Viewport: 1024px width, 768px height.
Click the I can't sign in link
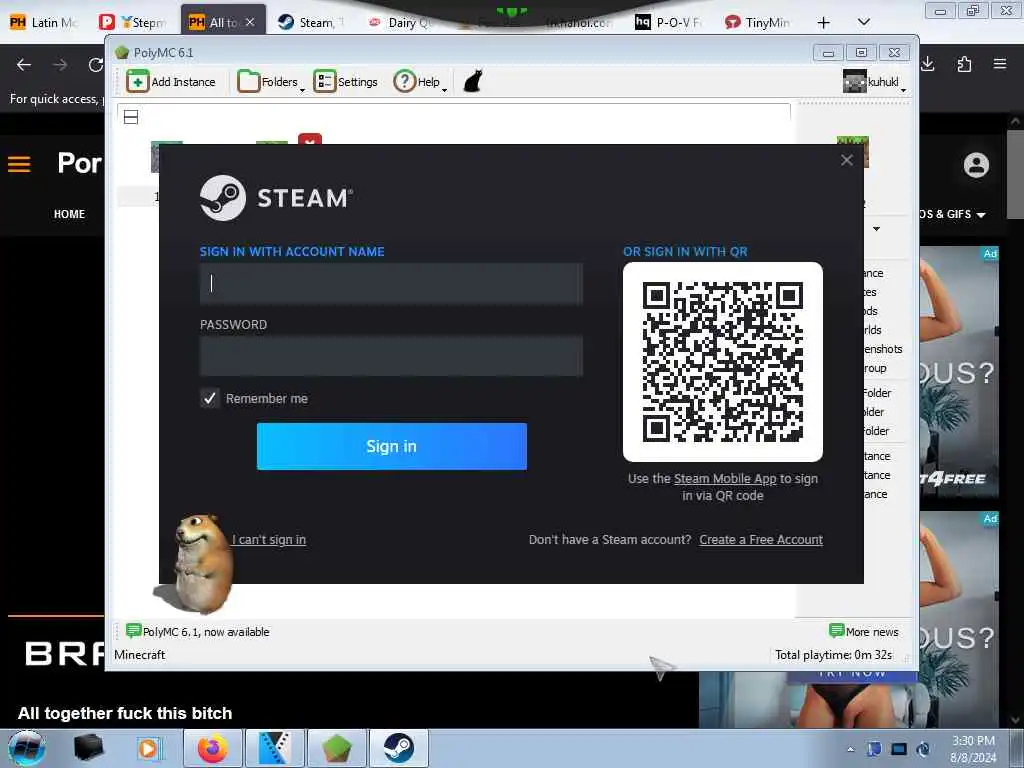click(x=268, y=539)
